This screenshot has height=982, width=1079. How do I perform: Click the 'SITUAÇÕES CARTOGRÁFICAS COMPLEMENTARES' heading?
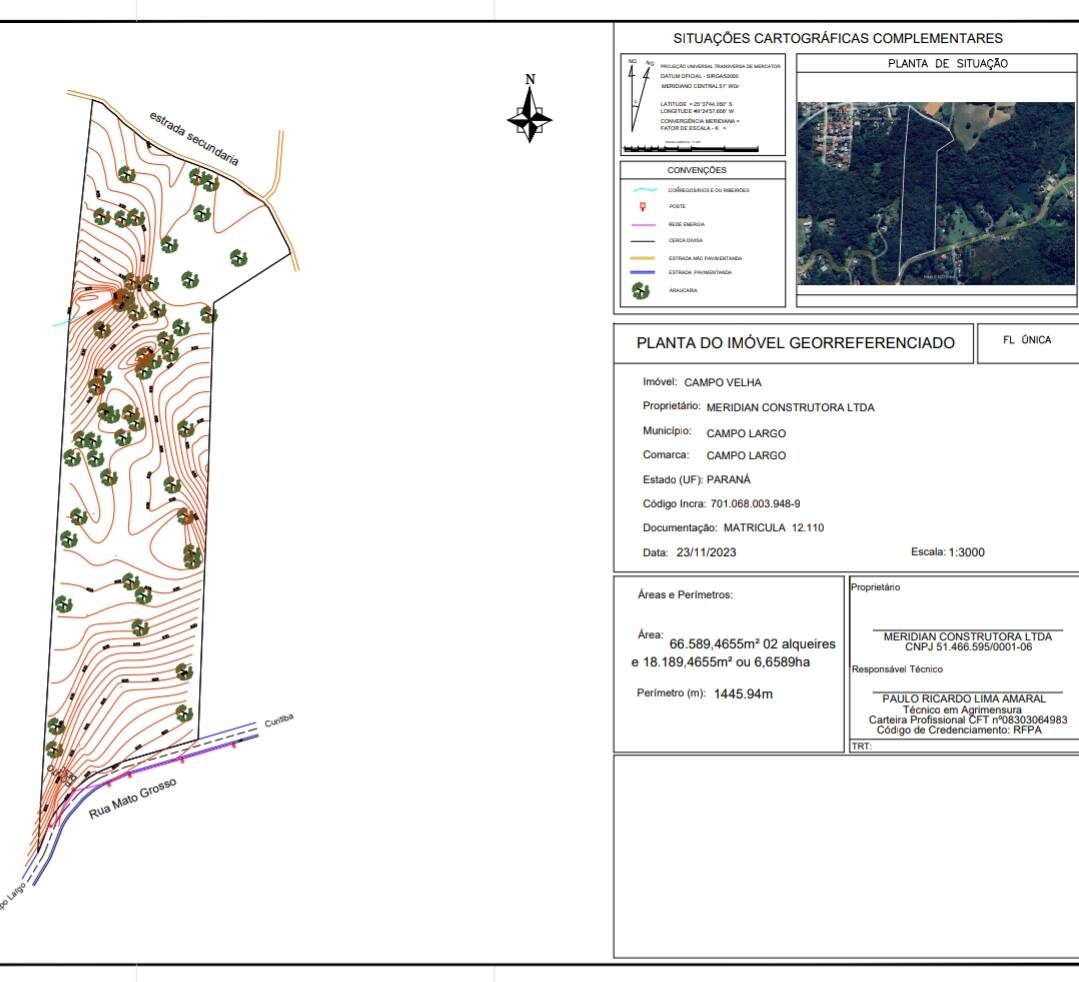(837, 39)
